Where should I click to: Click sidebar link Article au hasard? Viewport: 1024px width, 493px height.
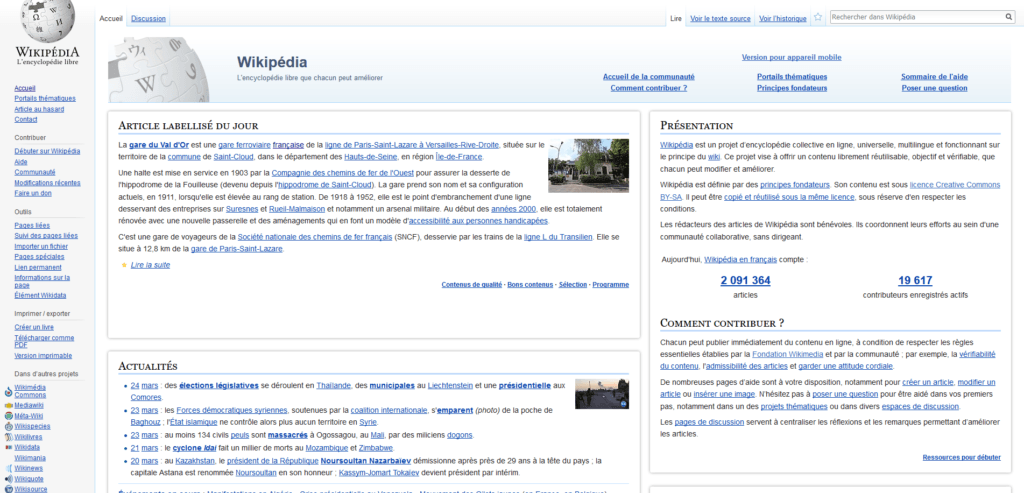[39, 109]
